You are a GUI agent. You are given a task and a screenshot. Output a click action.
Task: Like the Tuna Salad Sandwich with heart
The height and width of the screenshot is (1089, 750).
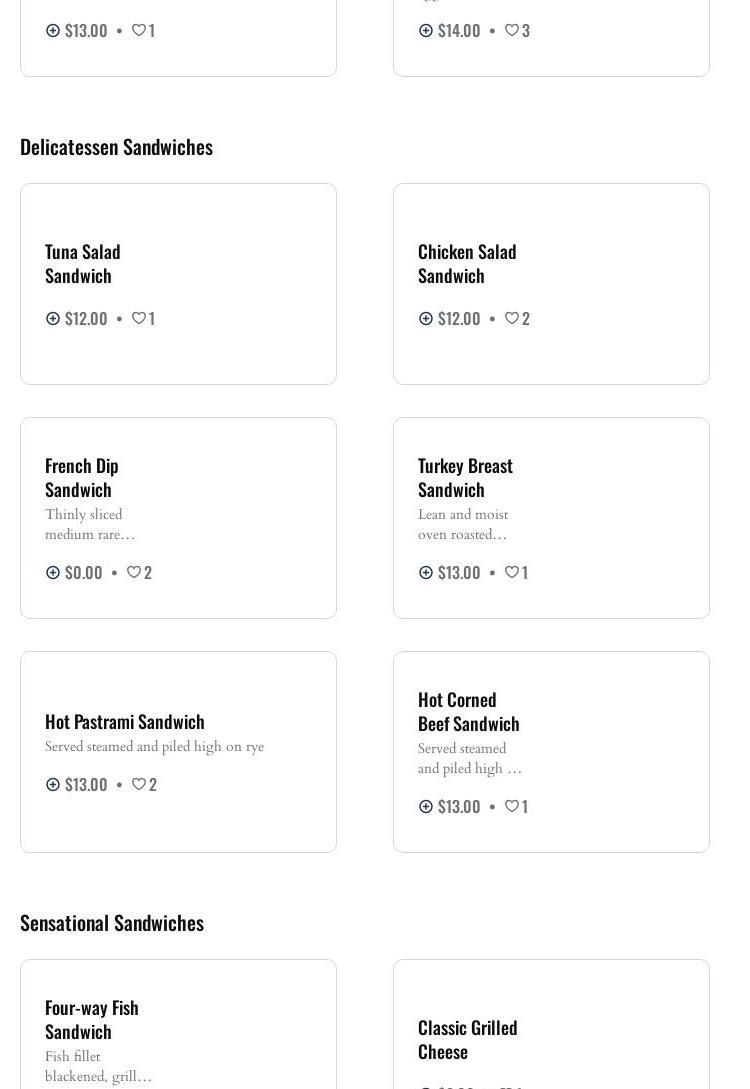coord(139,318)
